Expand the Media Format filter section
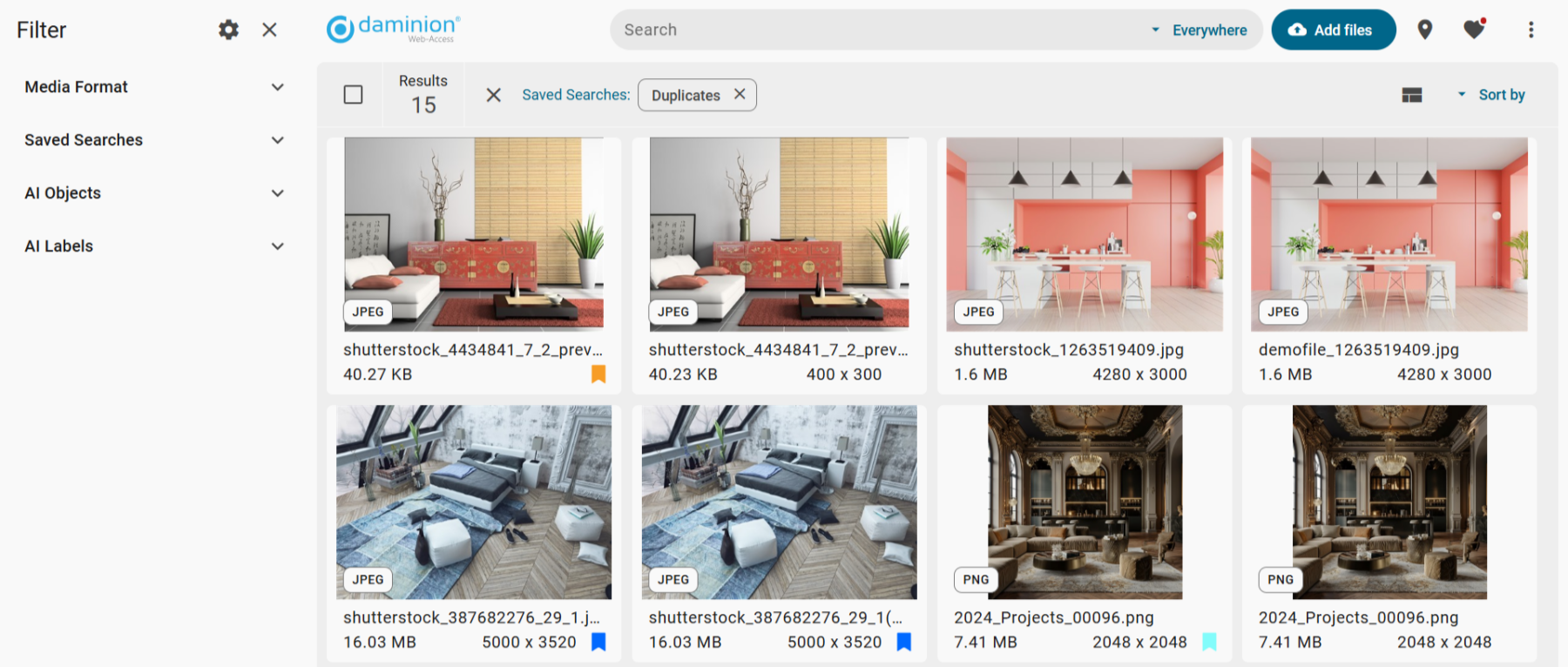This screenshot has height=667, width=1568. coord(154,87)
